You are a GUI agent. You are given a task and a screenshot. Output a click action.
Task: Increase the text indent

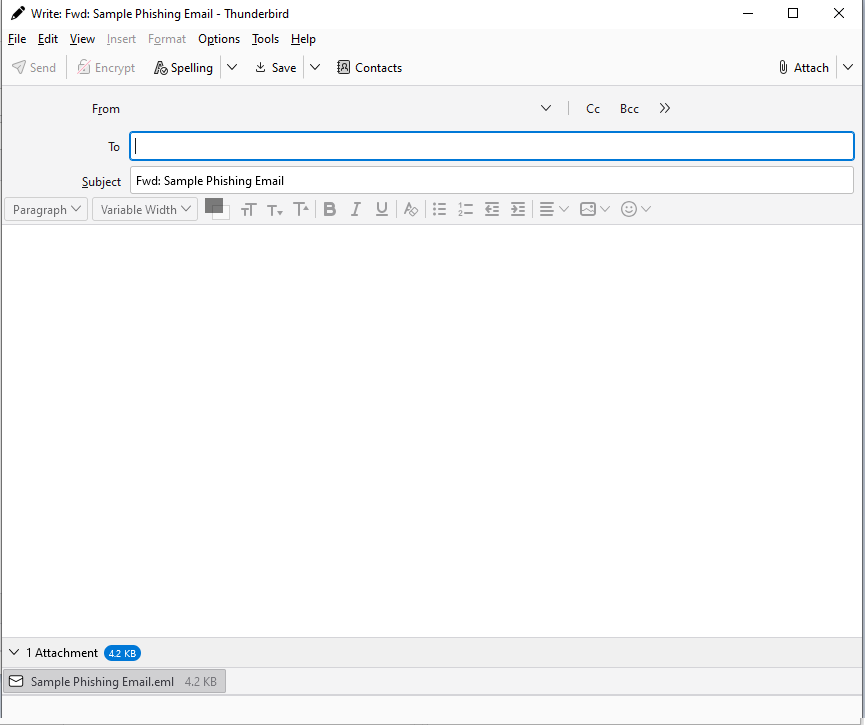coord(517,209)
